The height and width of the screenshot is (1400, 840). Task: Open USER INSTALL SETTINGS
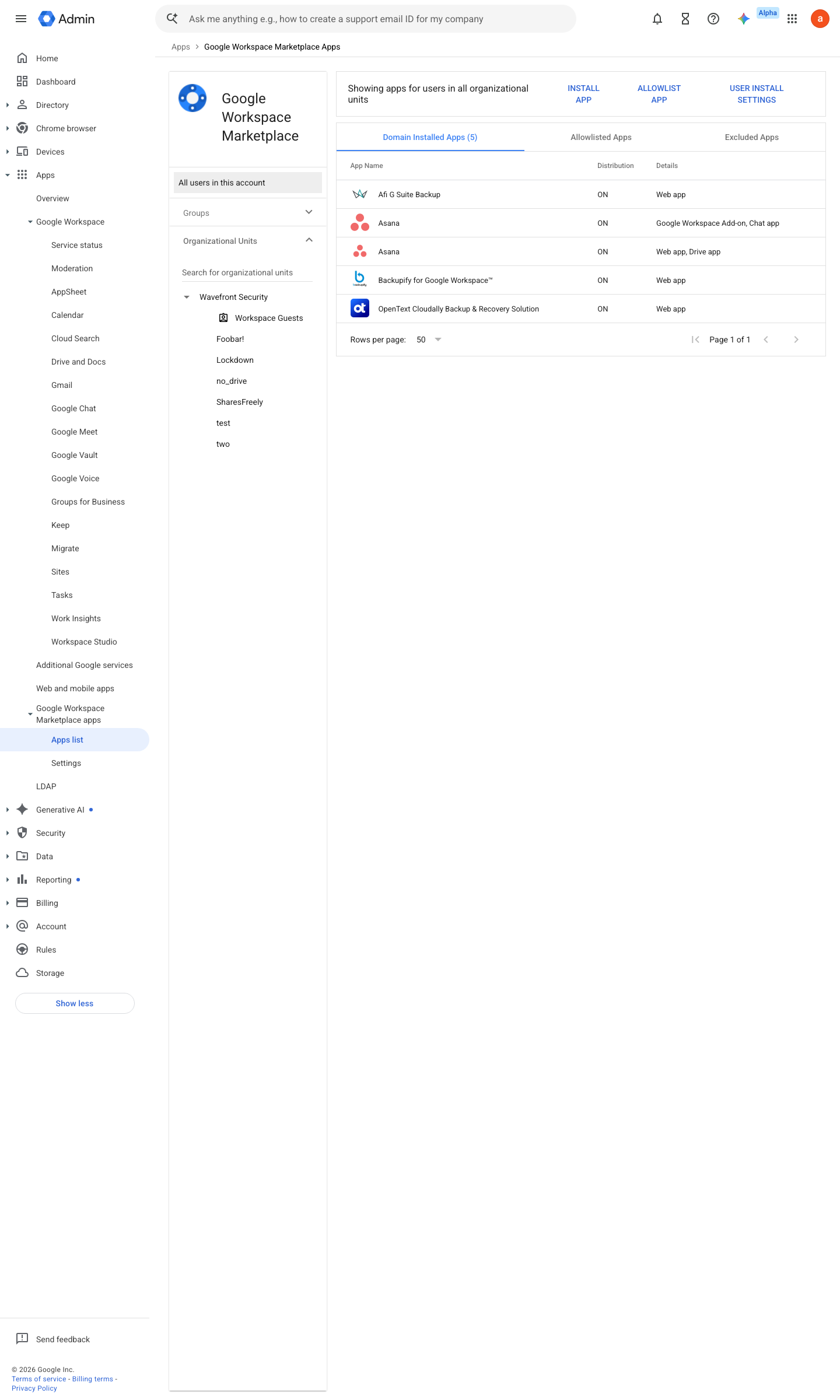pyautogui.click(x=757, y=94)
